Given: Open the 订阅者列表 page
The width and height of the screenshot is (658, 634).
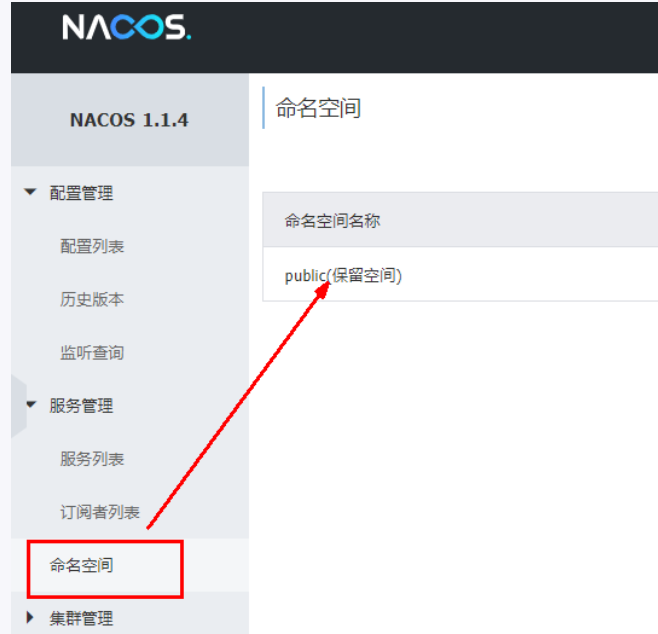Looking at the screenshot, I should [x=100, y=512].
